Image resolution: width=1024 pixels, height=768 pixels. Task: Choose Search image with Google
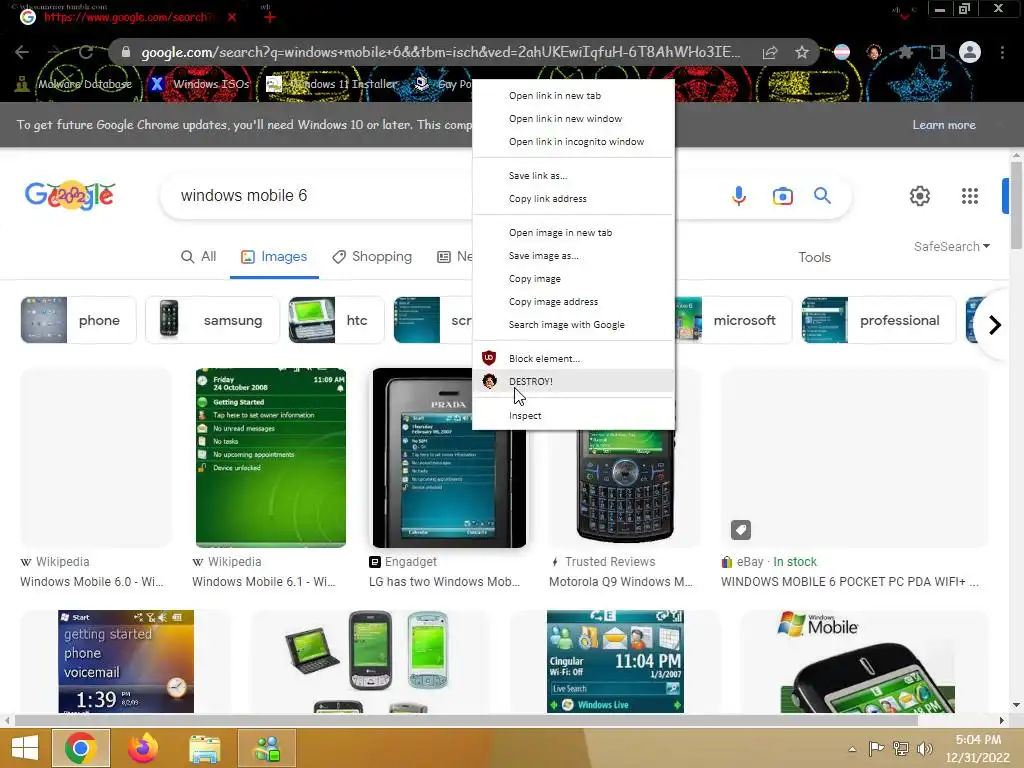click(x=573, y=325)
